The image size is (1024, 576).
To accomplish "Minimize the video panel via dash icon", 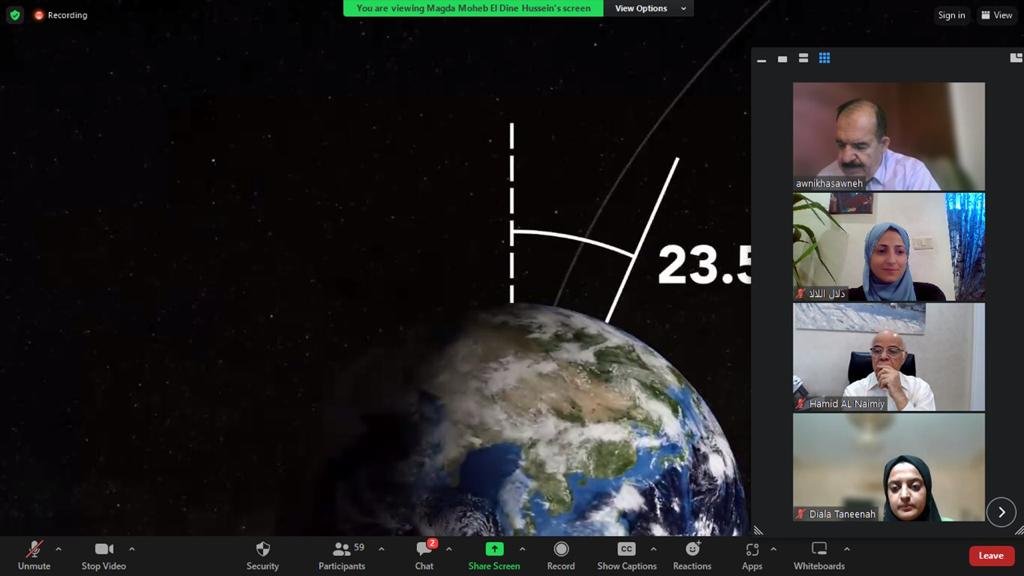I will point(761,59).
